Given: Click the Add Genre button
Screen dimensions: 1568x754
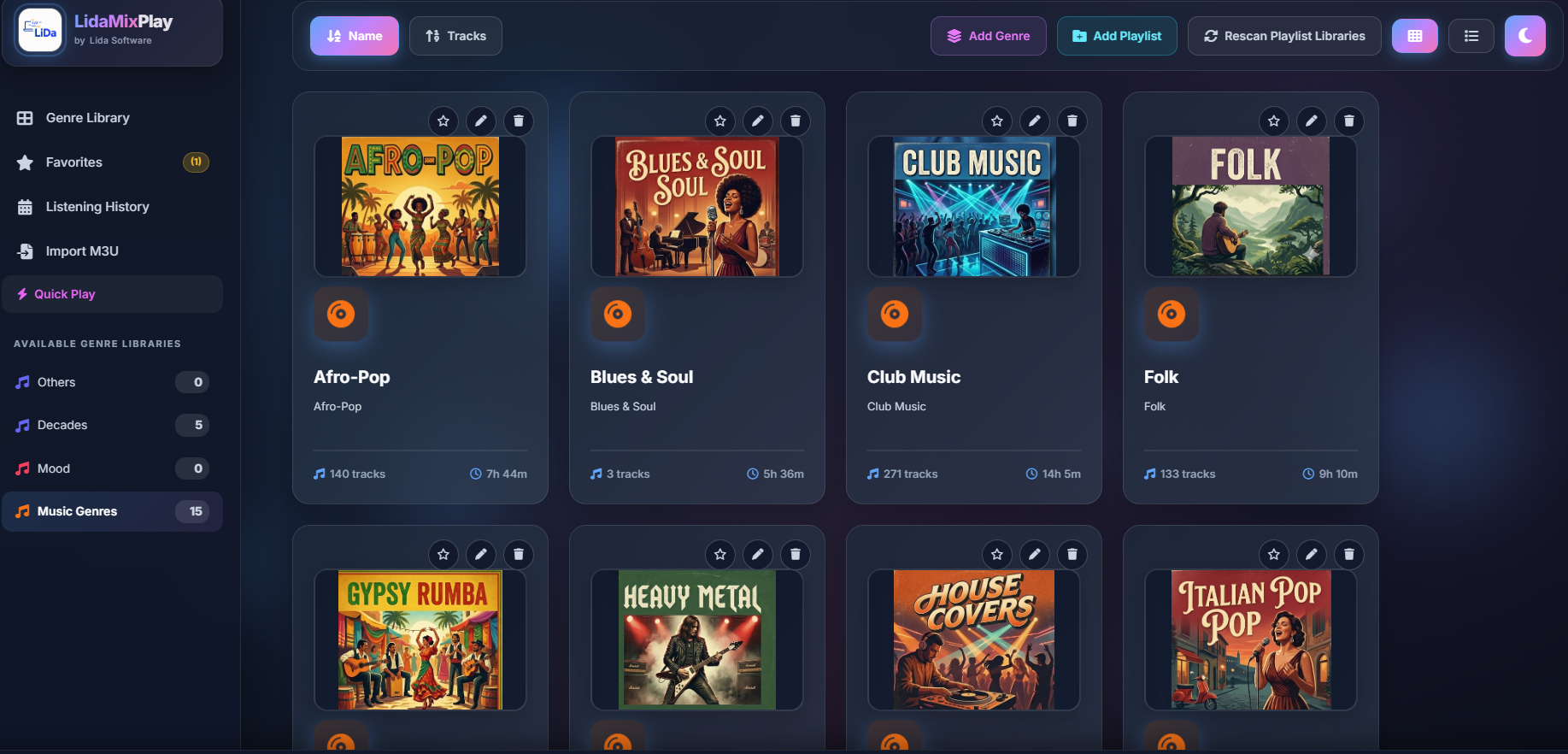Looking at the screenshot, I should pos(989,36).
